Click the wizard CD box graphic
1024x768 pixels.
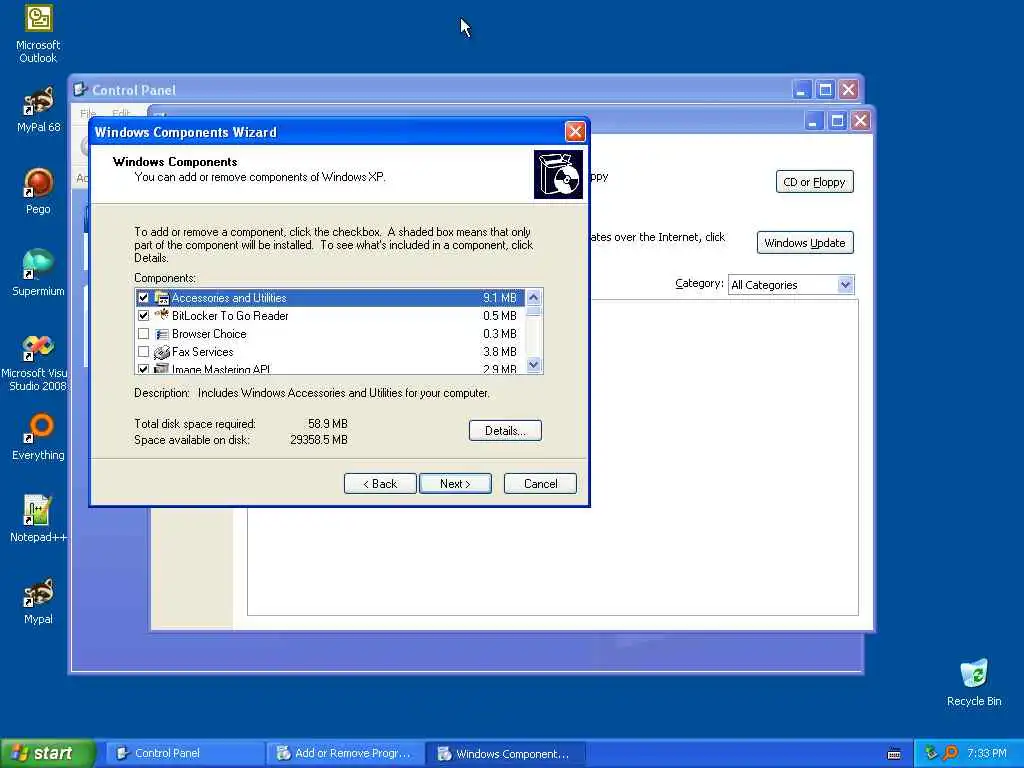pos(558,174)
